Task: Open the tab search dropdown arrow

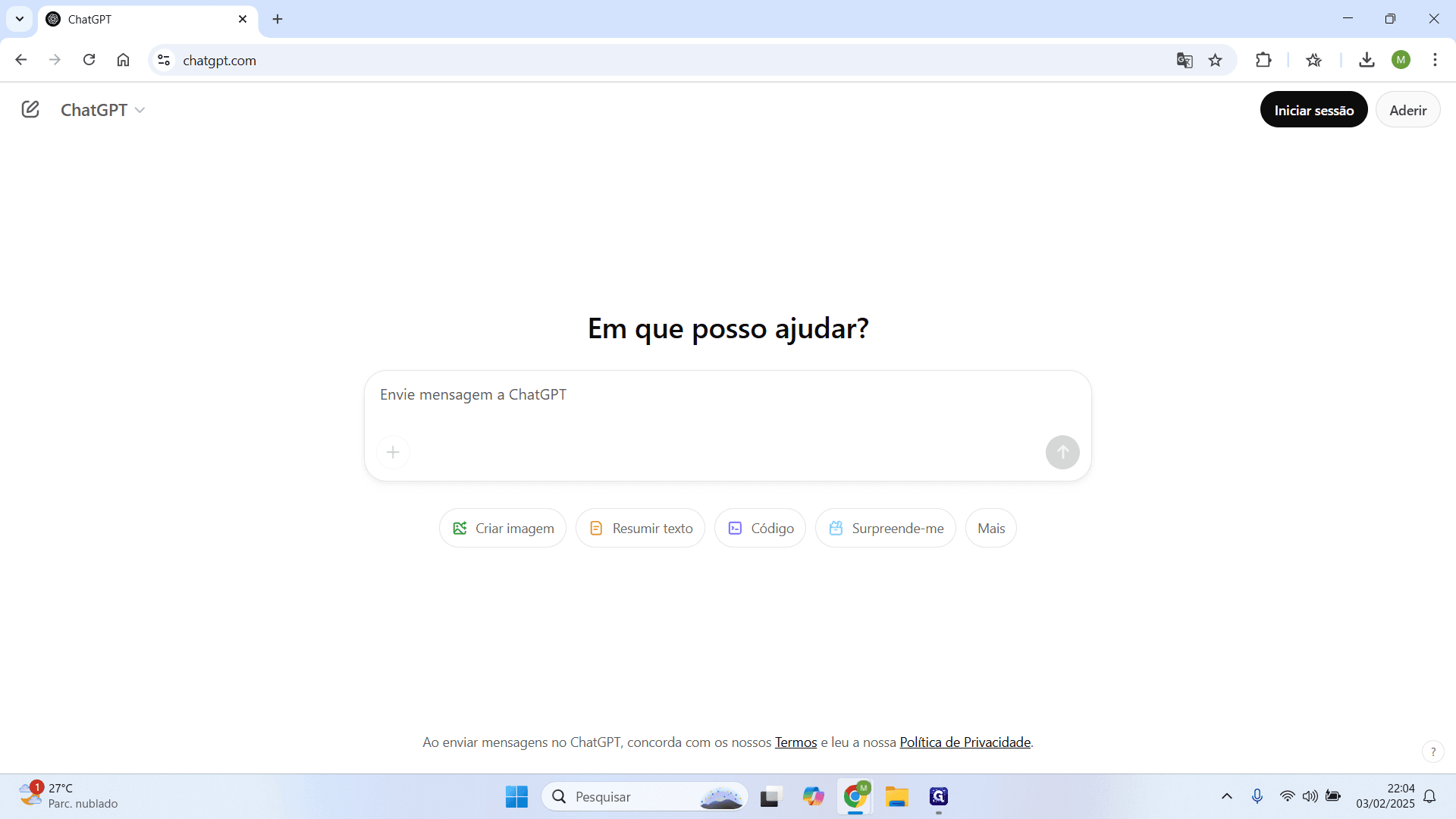Action: 20,19
